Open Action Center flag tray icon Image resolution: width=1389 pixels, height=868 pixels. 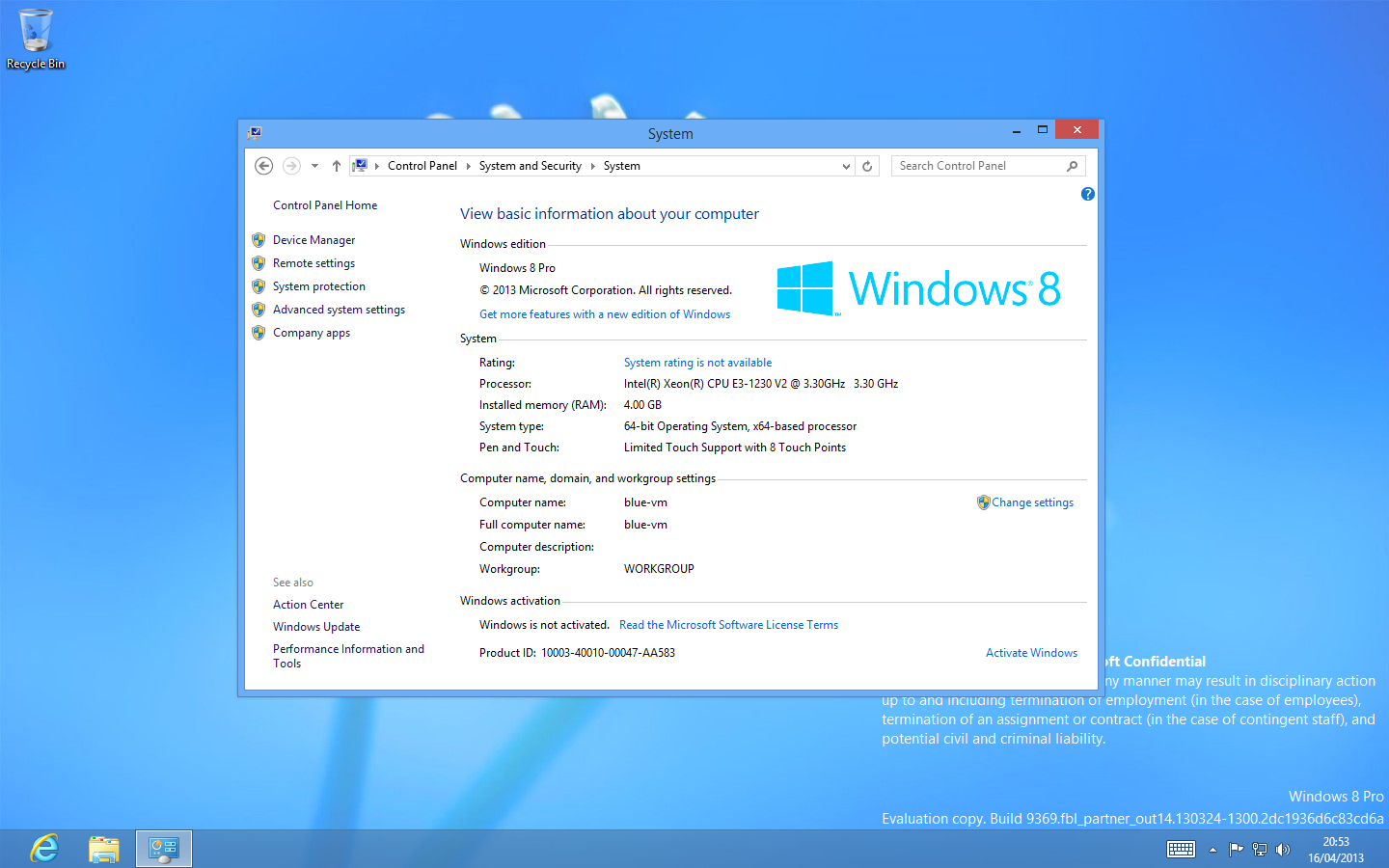pyautogui.click(x=1236, y=850)
